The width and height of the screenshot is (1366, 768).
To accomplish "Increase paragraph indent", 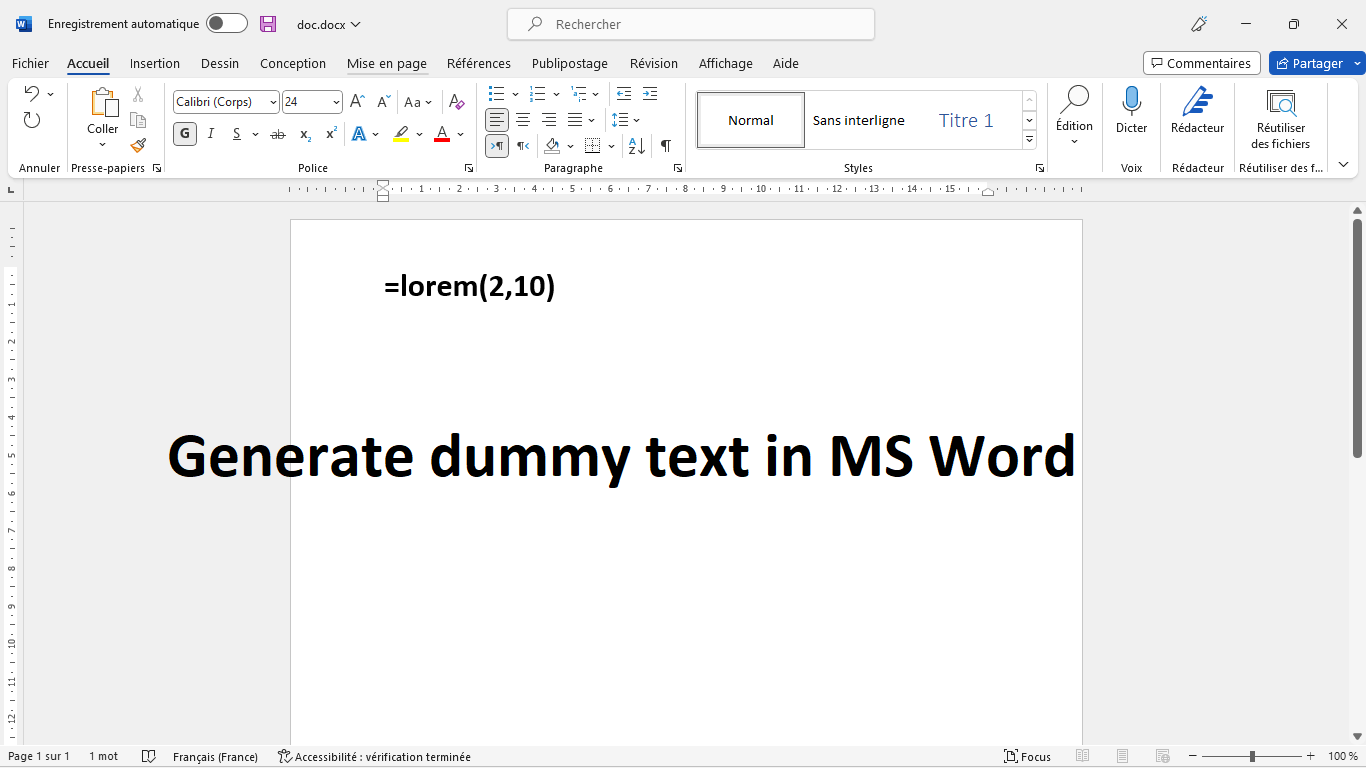I will coord(650,94).
